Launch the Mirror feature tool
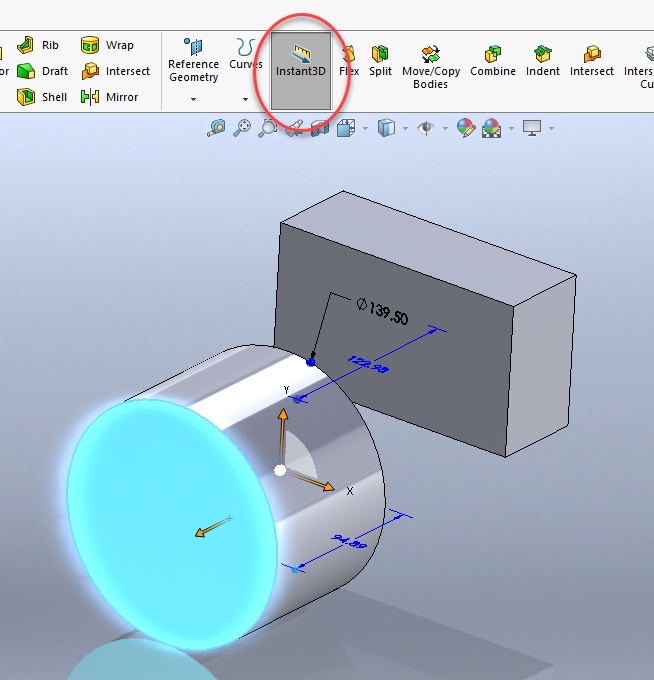 tap(109, 97)
